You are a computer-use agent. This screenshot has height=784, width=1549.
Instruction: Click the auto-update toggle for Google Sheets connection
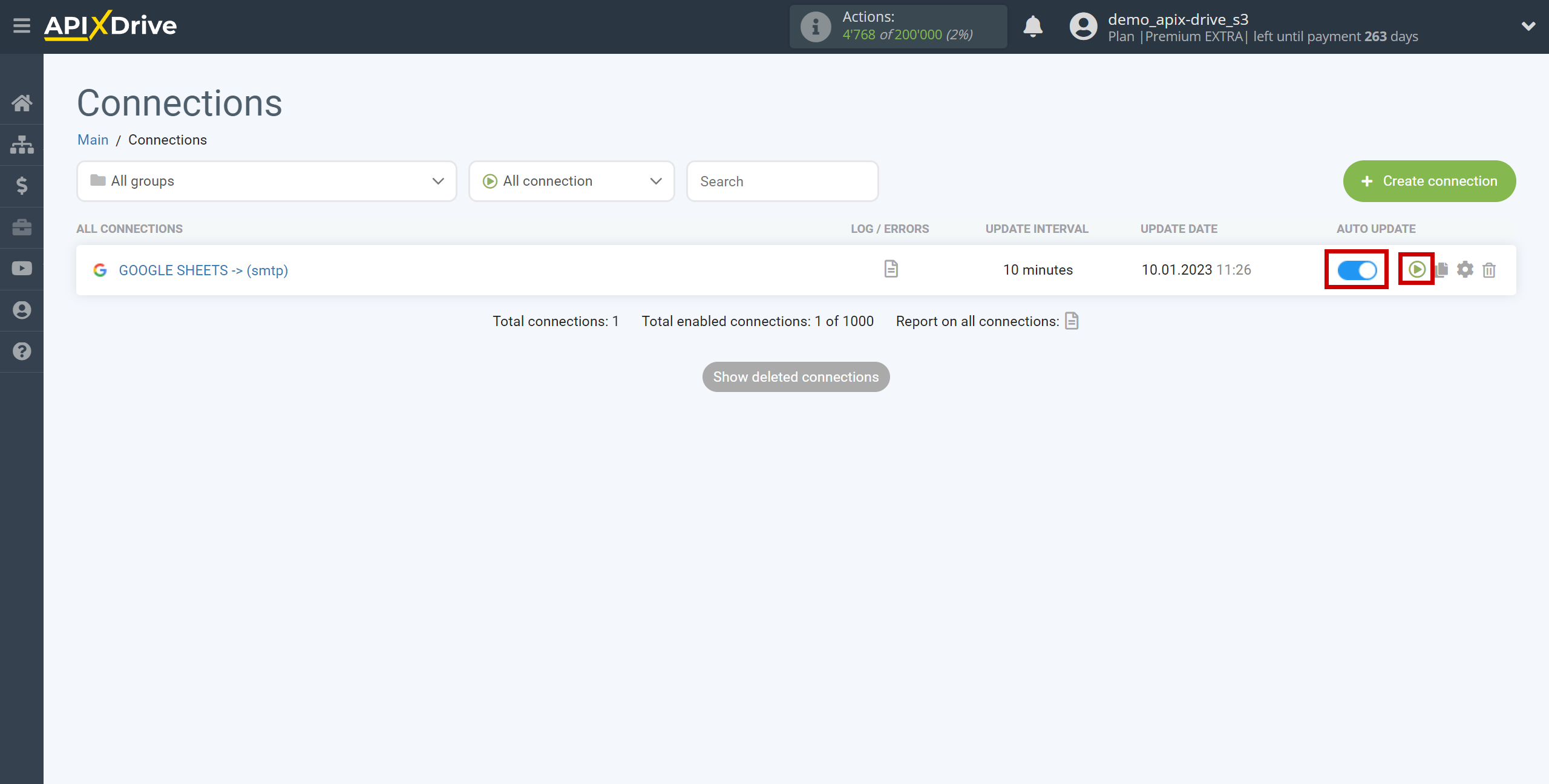[1357, 270]
